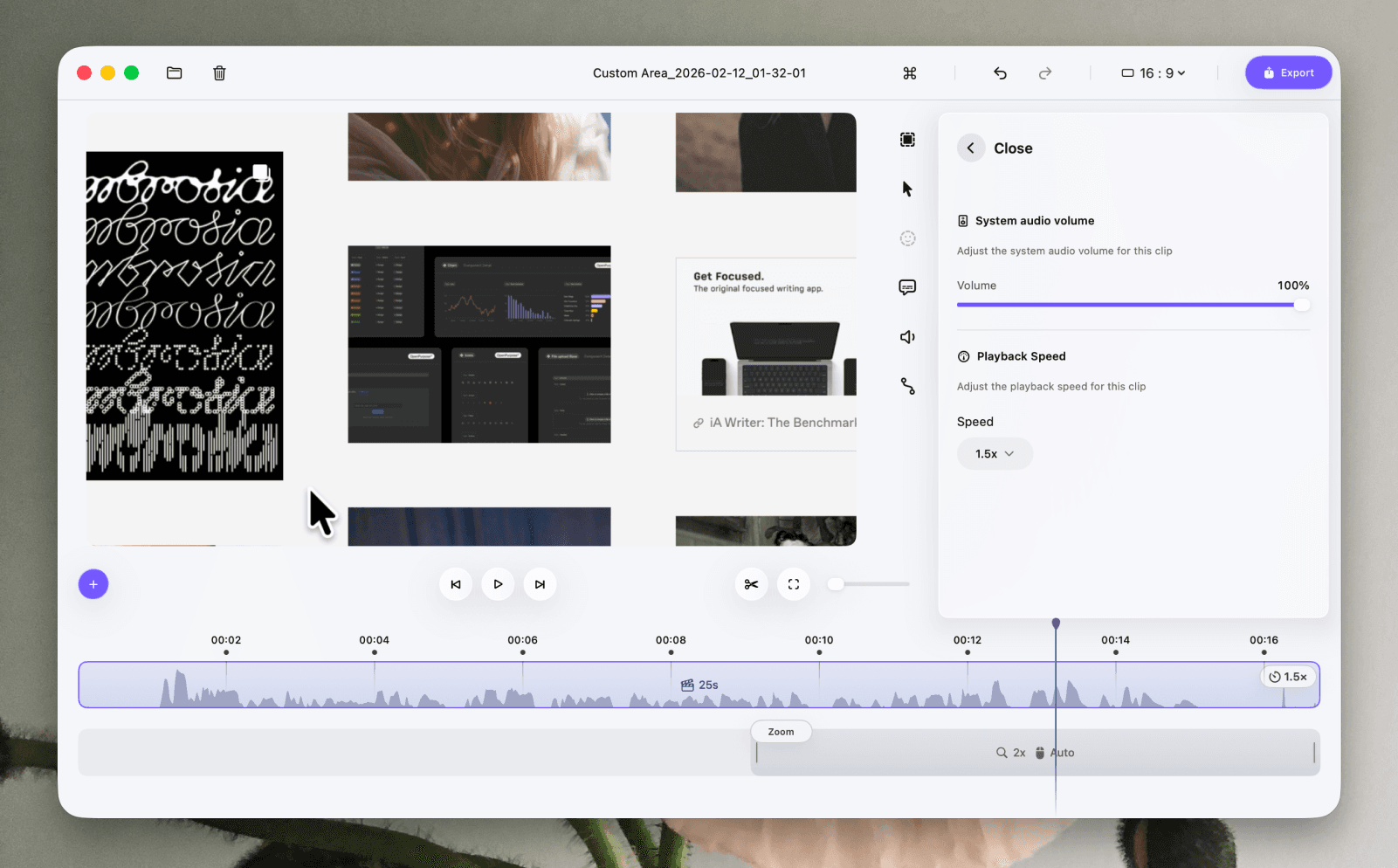This screenshot has height=868, width=1398.
Task: Open the 1.5x playback speed dropdown
Action: 995,453
